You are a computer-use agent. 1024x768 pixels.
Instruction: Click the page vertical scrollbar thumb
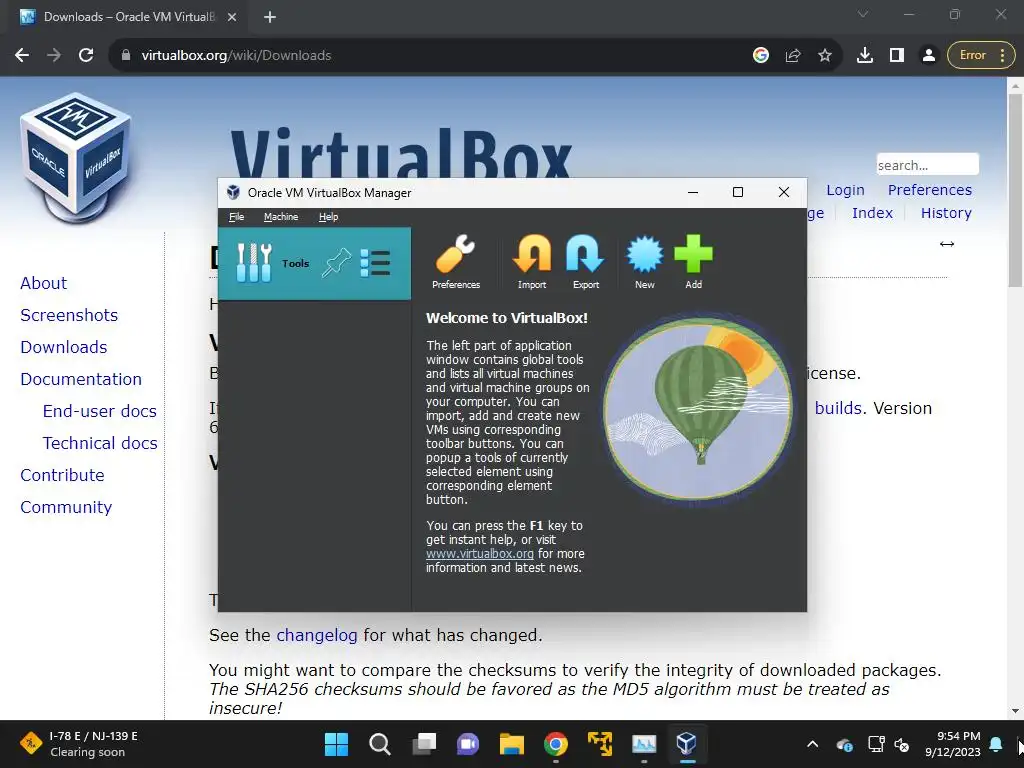click(x=1015, y=191)
